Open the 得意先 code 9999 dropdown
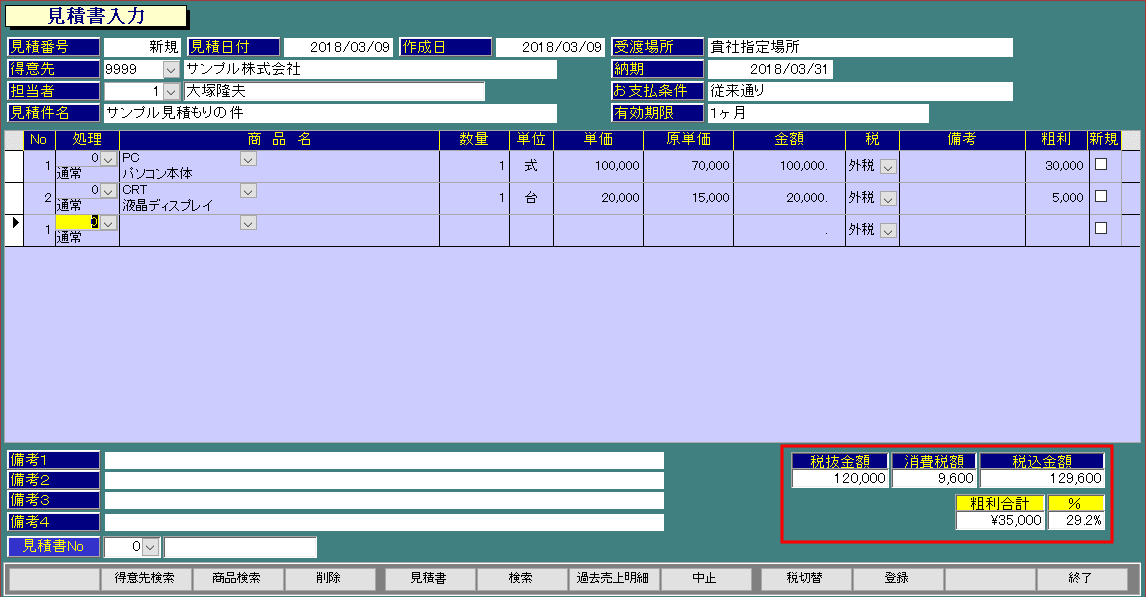The height and width of the screenshot is (597, 1147). point(170,70)
